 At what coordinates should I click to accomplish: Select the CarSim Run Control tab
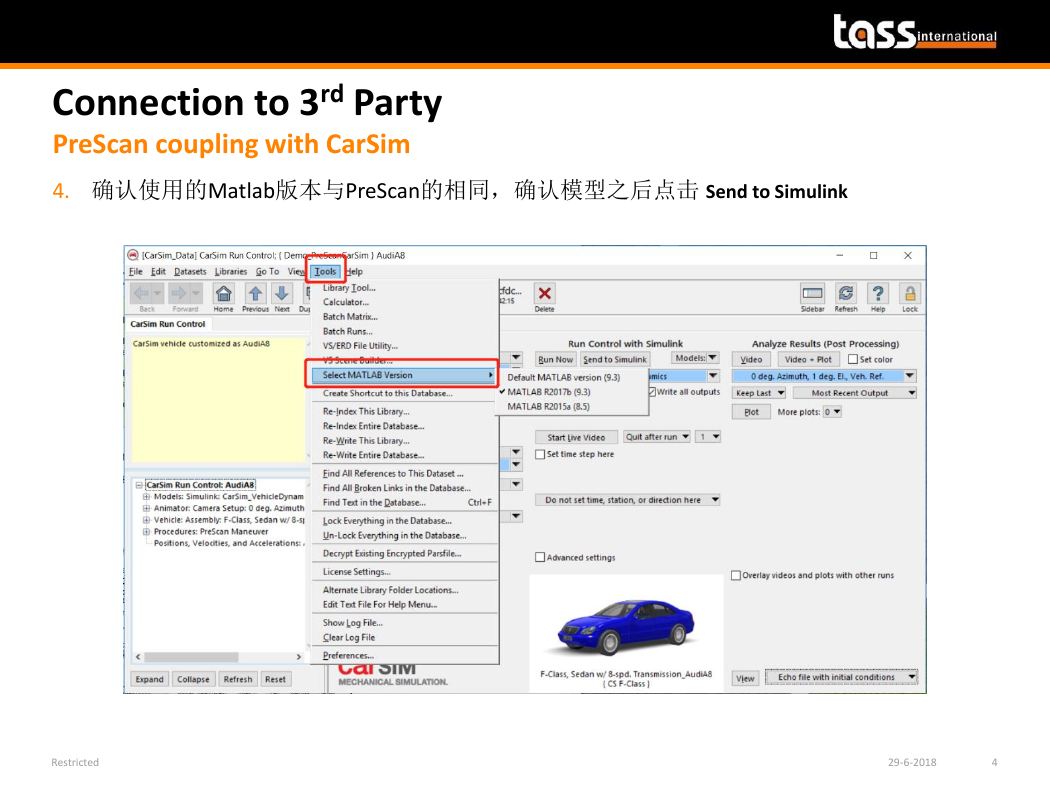click(x=168, y=324)
